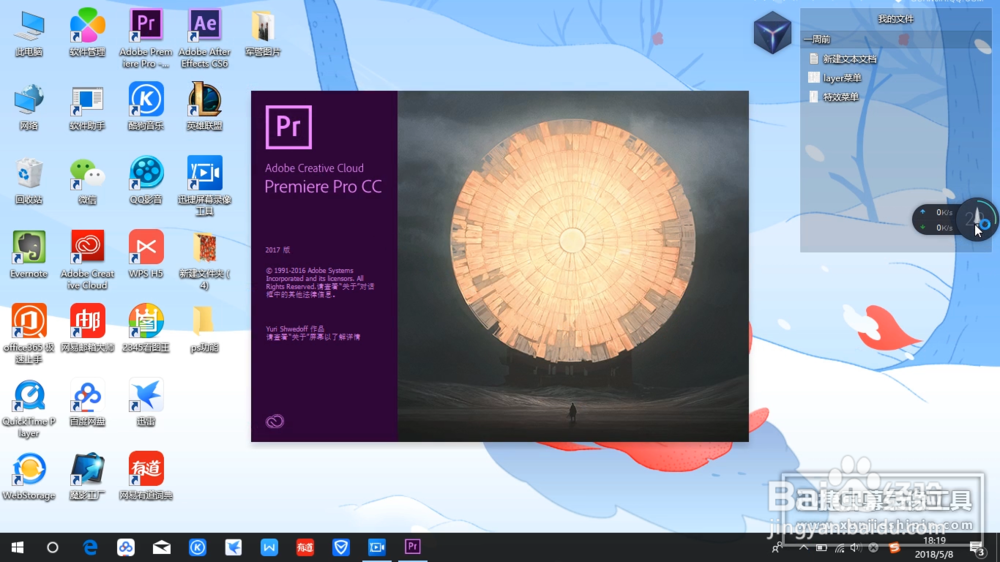Open the 网易有道词典 desktop shortcut
Screen dimensions: 1000x562
click(x=145, y=477)
